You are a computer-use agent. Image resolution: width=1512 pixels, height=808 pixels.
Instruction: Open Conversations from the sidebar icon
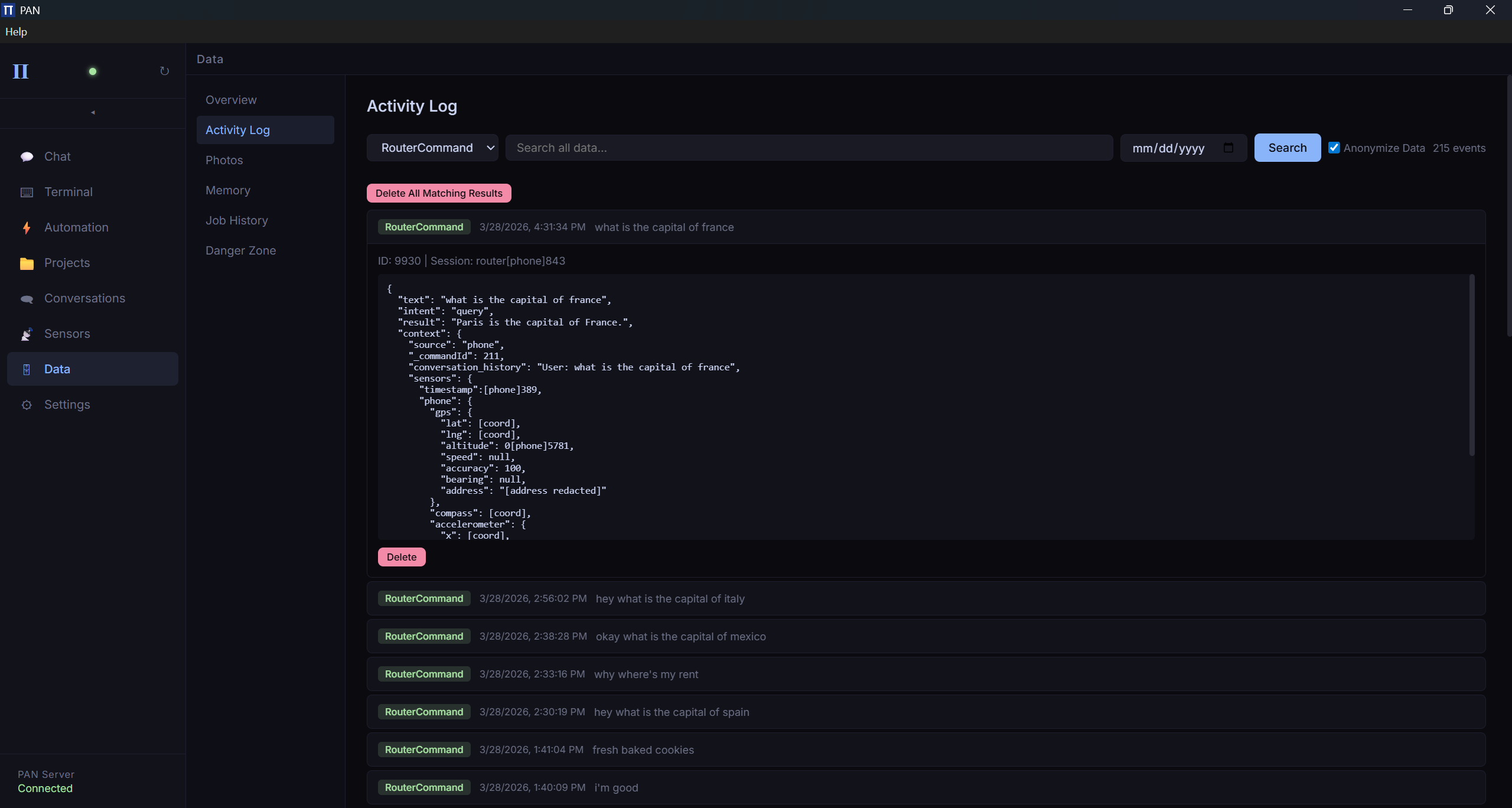pos(27,298)
